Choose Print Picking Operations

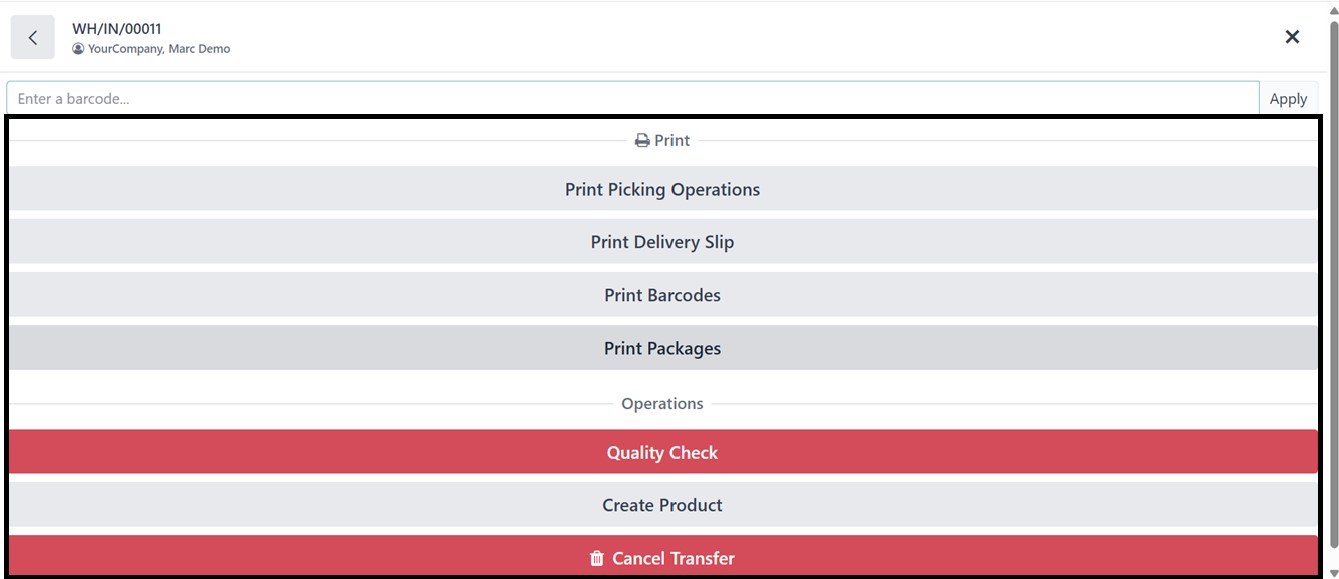(662, 189)
